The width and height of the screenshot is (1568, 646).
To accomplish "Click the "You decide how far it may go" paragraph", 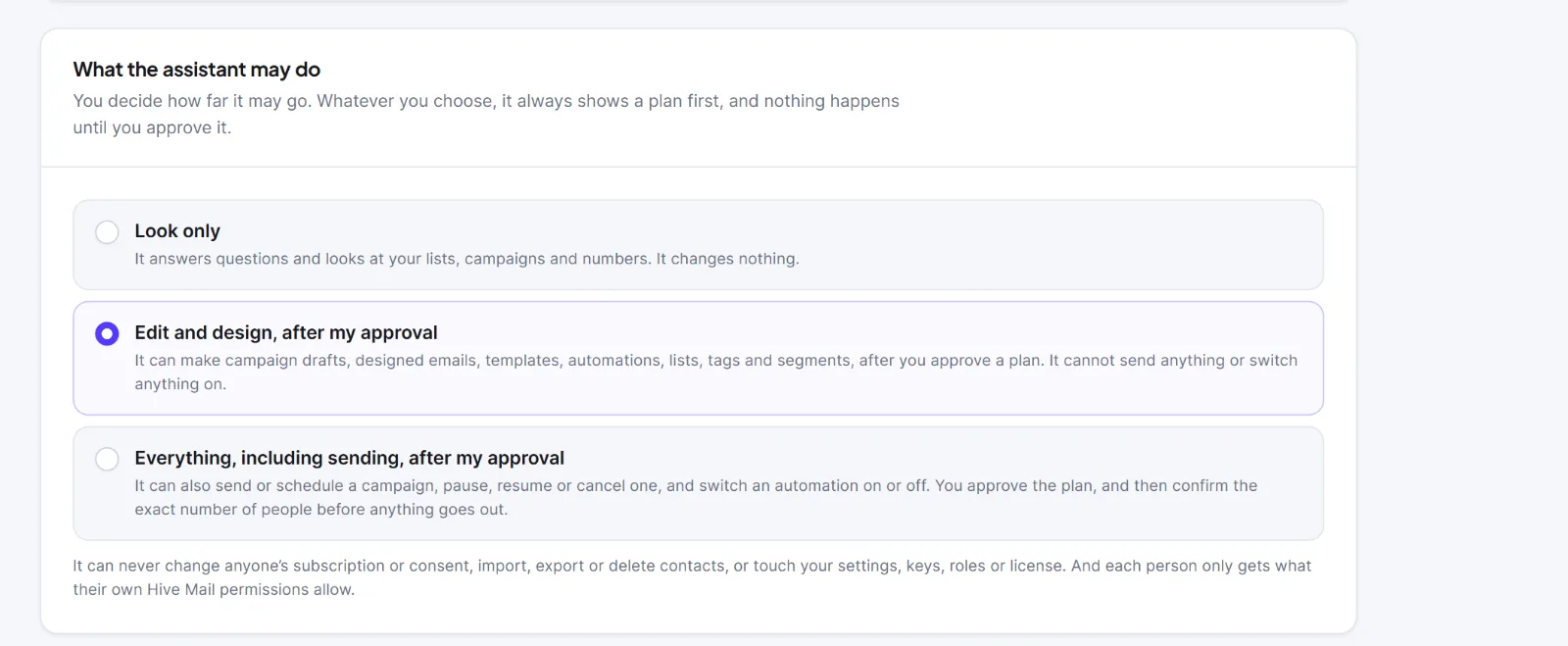I will coord(486,114).
